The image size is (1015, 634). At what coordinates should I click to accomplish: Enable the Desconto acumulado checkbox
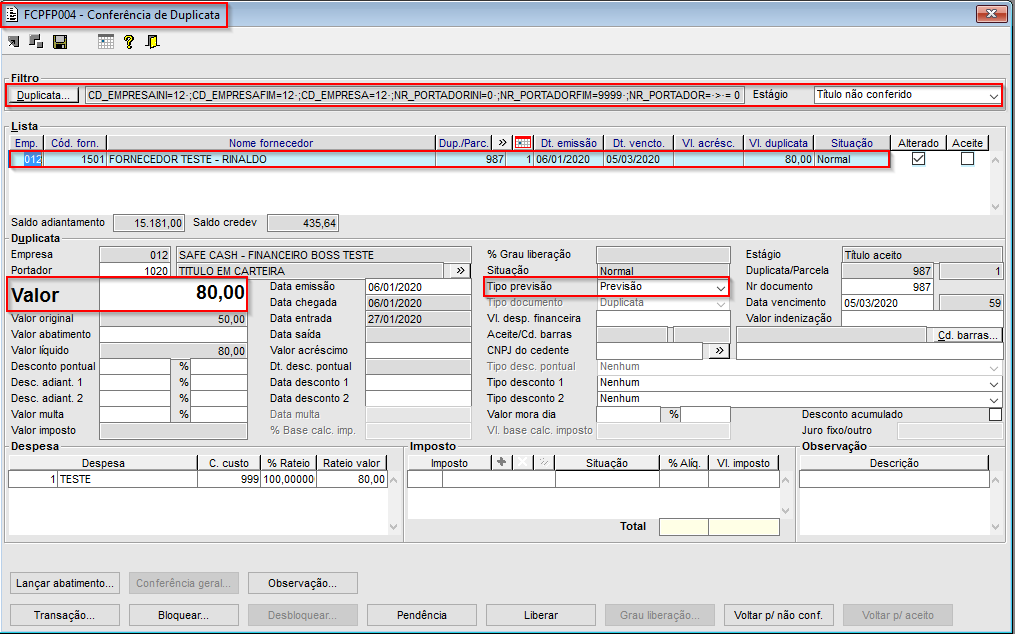tap(994, 414)
